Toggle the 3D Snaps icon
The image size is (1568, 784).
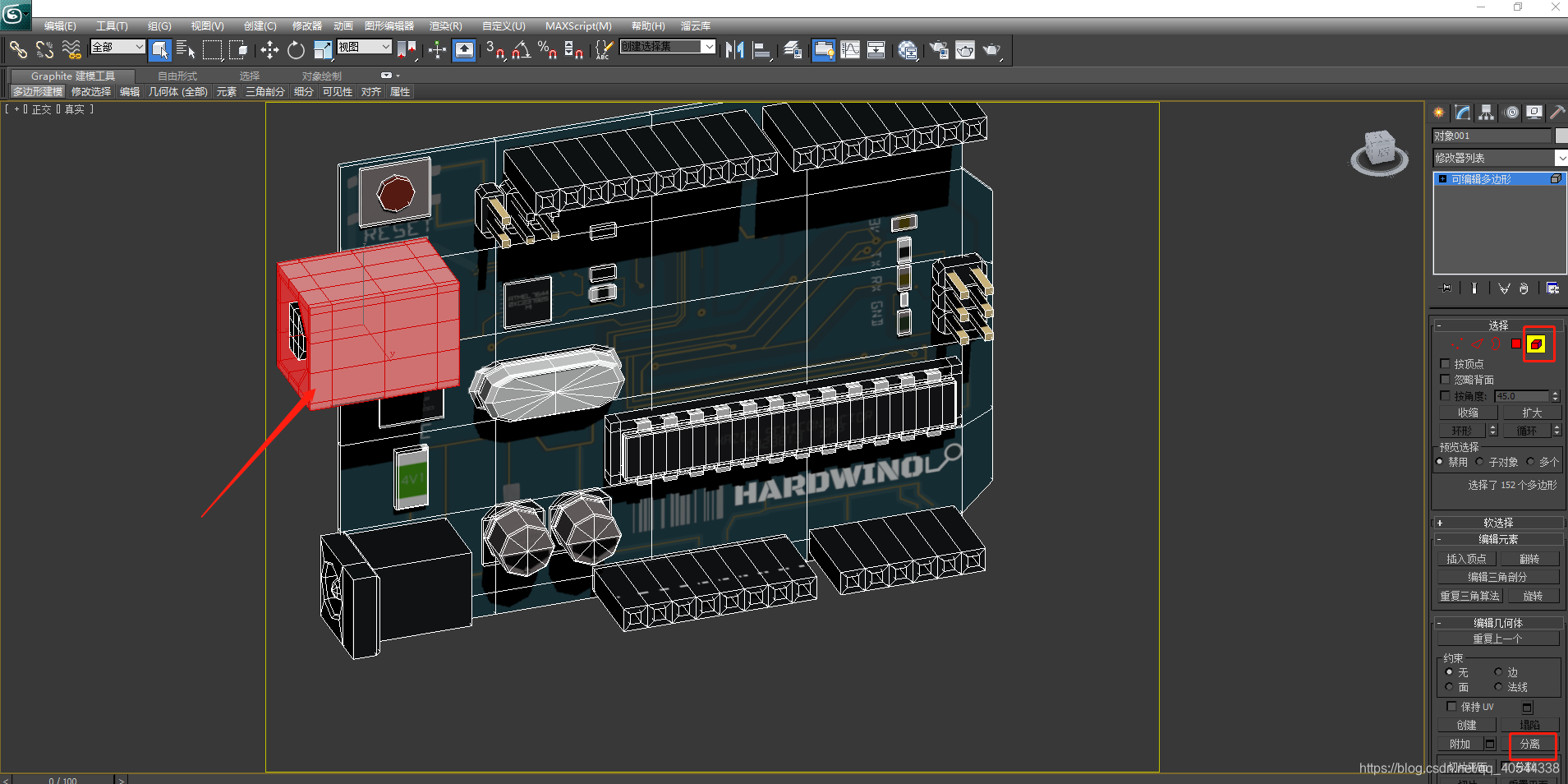click(494, 50)
